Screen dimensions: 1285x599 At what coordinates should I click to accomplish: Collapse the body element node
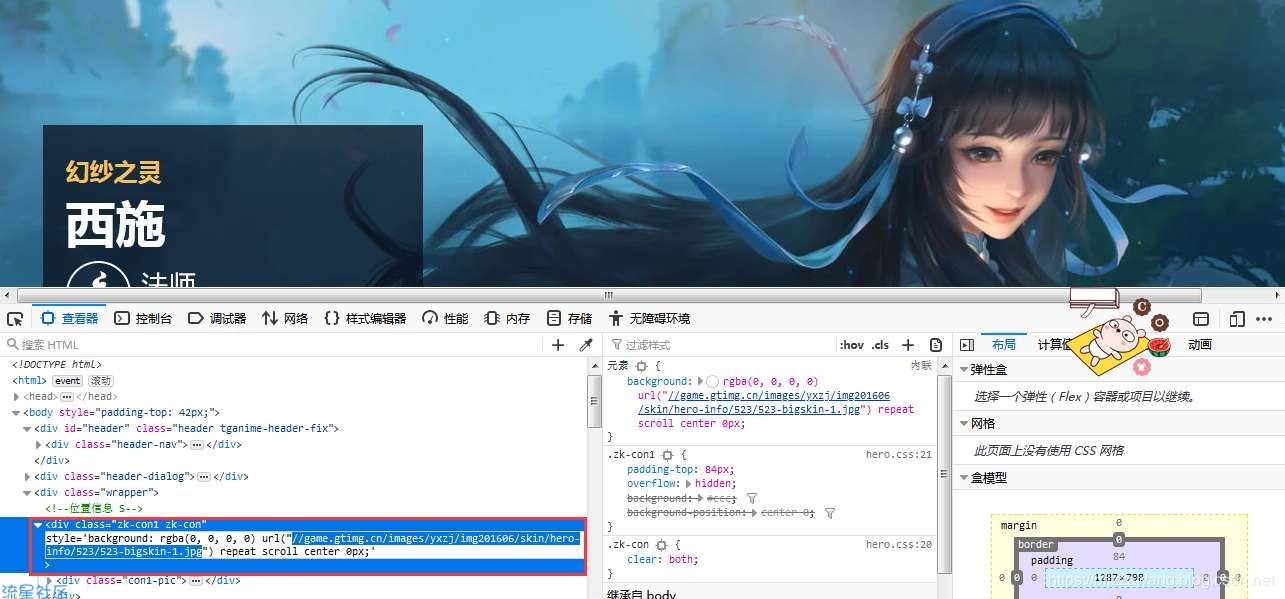click(x=16, y=412)
